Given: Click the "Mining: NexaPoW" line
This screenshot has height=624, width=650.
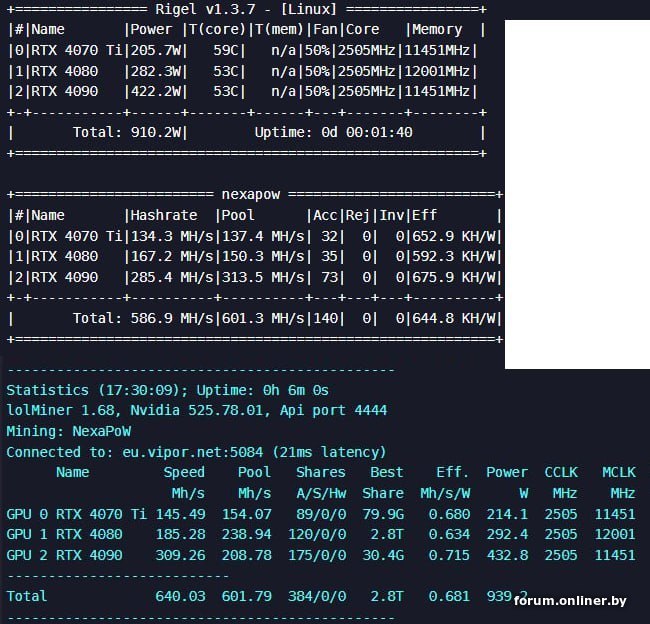Looking at the screenshot, I should pyautogui.click(x=68, y=431).
